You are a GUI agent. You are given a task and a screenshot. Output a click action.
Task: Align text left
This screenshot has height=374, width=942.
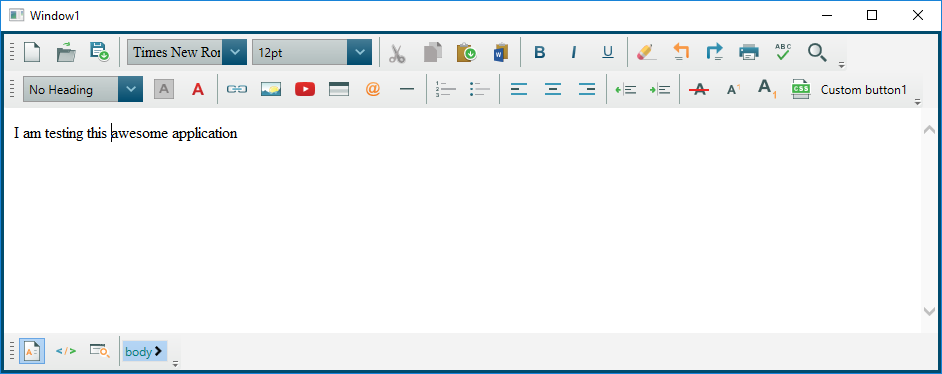(x=519, y=89)
